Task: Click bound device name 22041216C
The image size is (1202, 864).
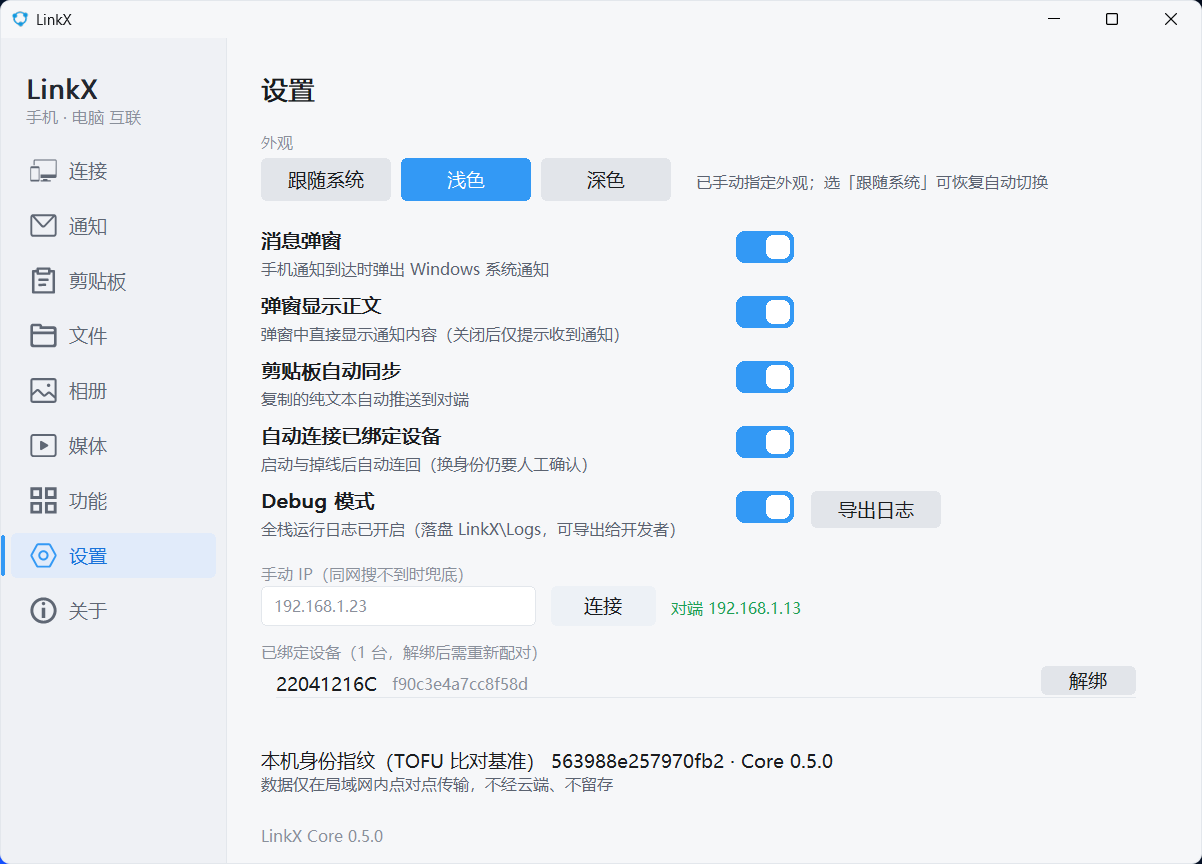Action: coord(327,684)
